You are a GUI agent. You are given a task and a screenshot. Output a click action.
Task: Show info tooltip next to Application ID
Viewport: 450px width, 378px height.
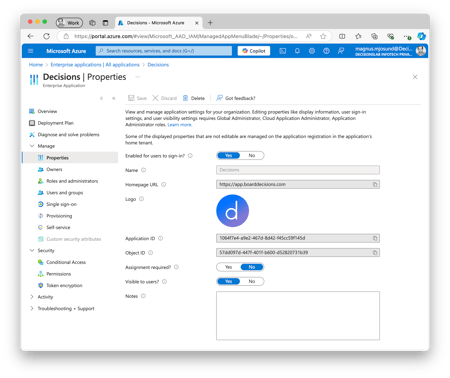(x=160, y=238)
